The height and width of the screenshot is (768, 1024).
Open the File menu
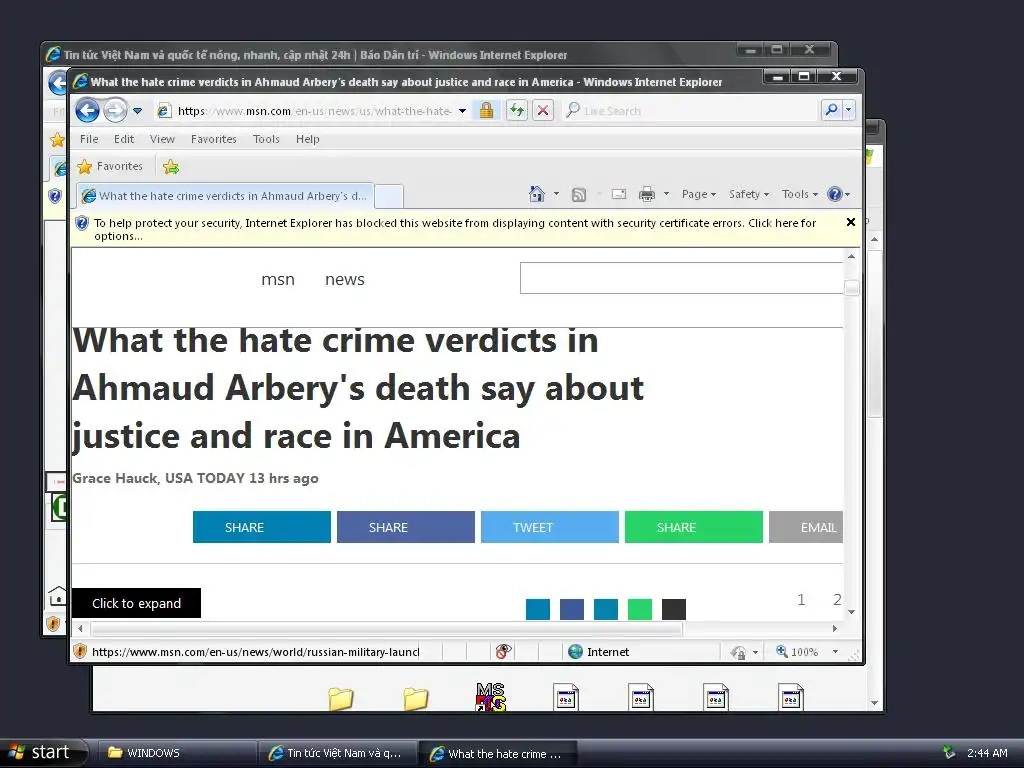tap(89, 139)
